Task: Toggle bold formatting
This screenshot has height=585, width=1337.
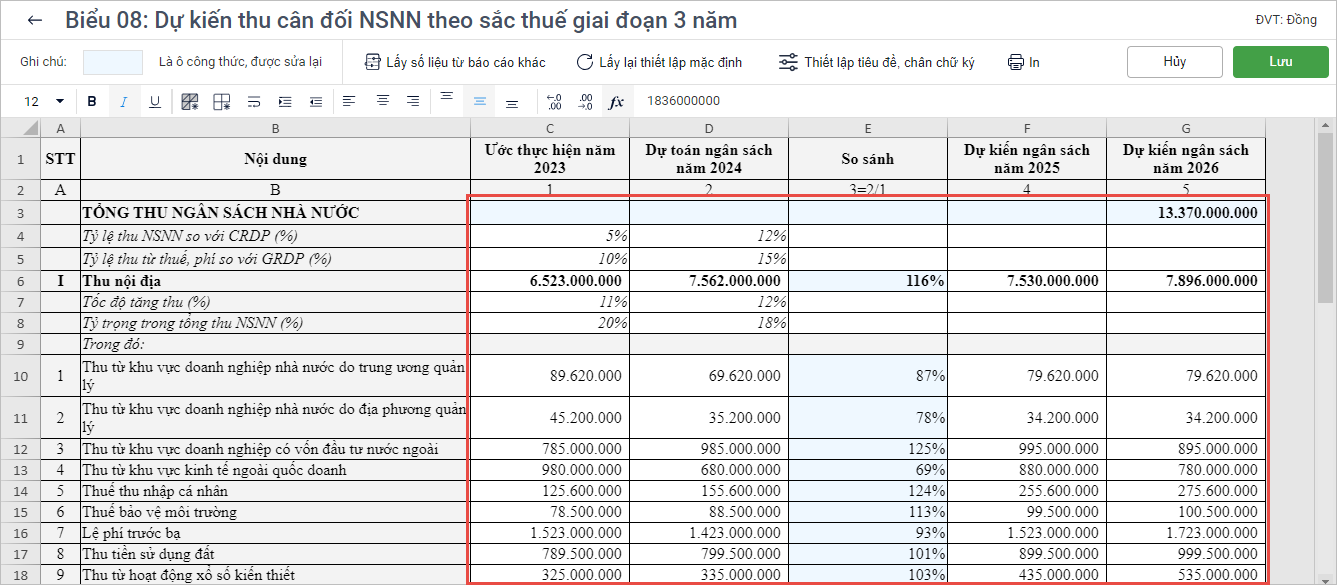Action: point(92,101)
